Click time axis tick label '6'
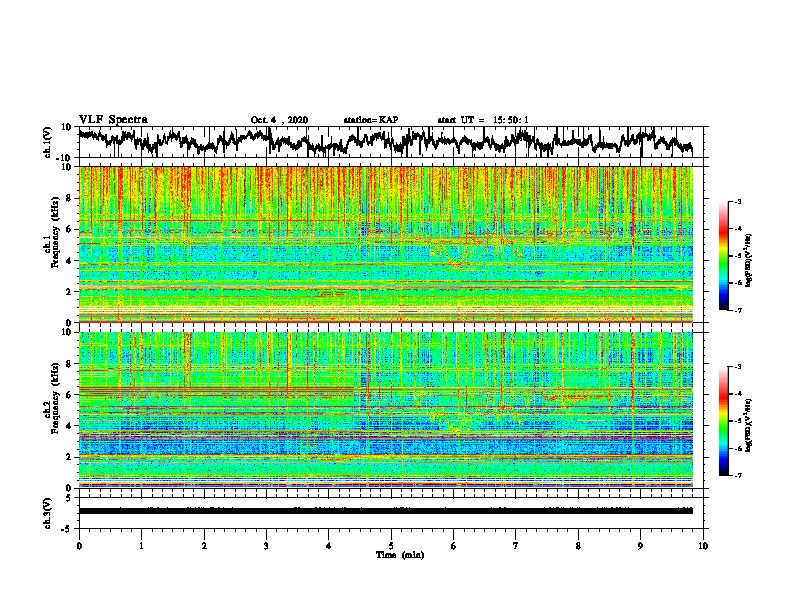This screenshot has height=612, width=792. 454,545
